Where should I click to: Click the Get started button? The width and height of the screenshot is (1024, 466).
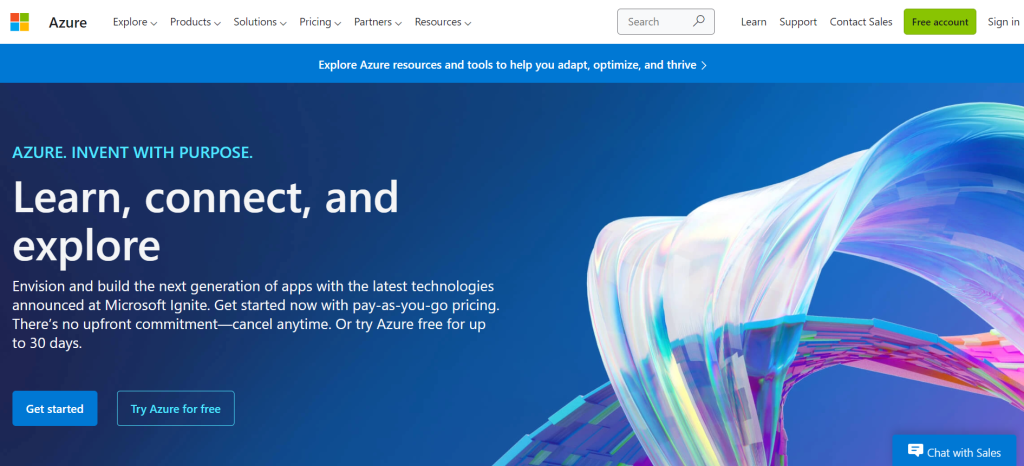(x=55, y=409)
